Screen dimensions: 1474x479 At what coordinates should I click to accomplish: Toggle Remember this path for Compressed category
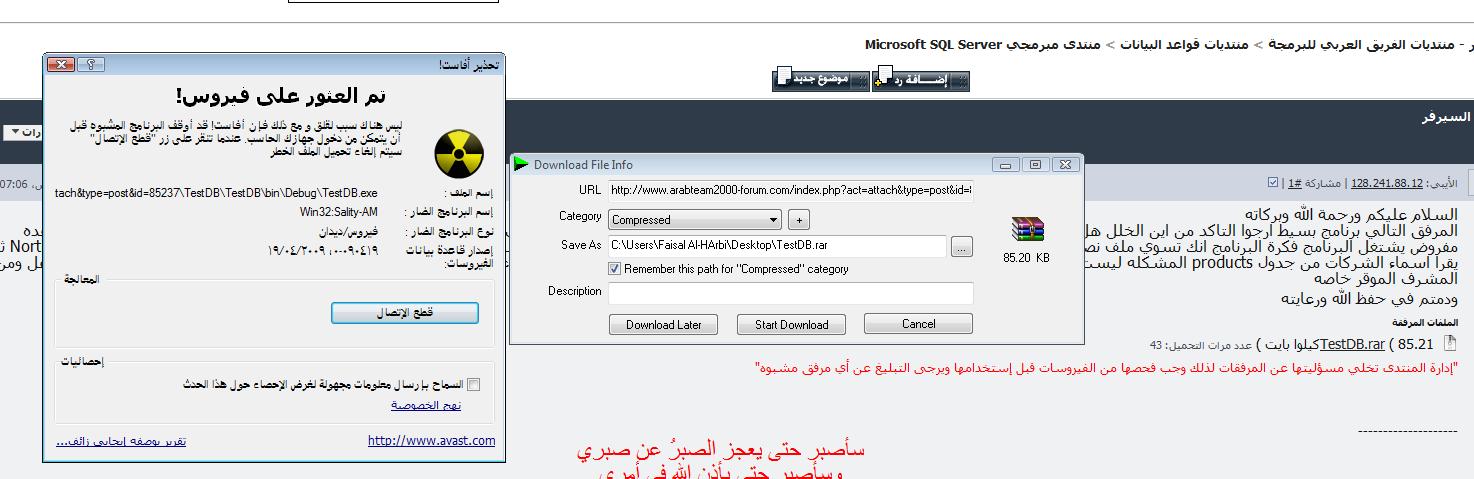(614, 269)
